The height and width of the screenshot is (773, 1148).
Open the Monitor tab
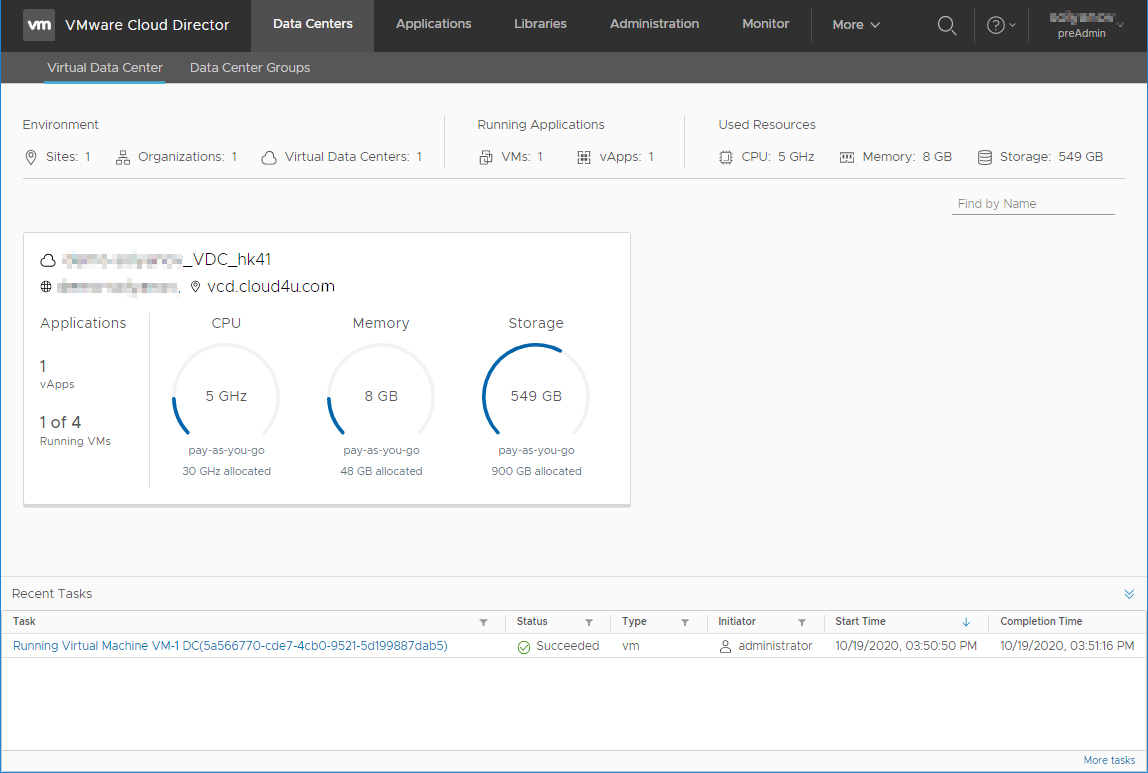point(765,24)
